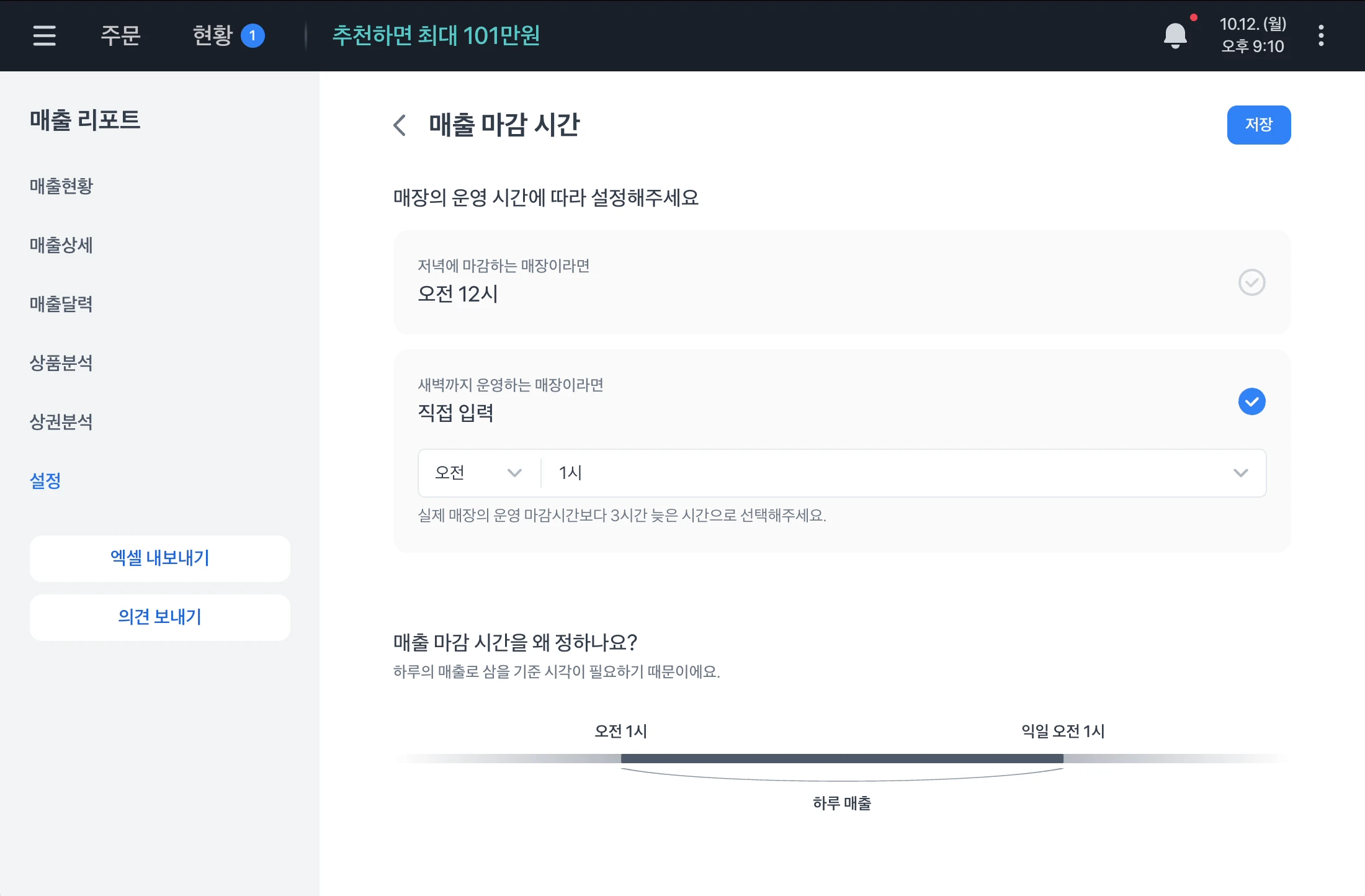The height and width of the screenshot is (896, 1365).
Task: Open the 현황 tab
Action: pyautogui.click(x=213, y=35)
